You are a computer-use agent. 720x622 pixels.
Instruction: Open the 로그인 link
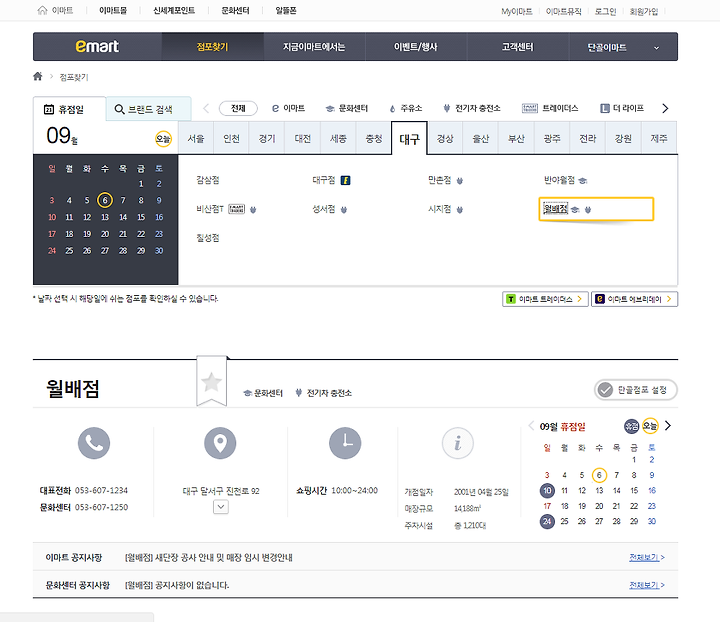pyautogui.click(x=605, y=11)
